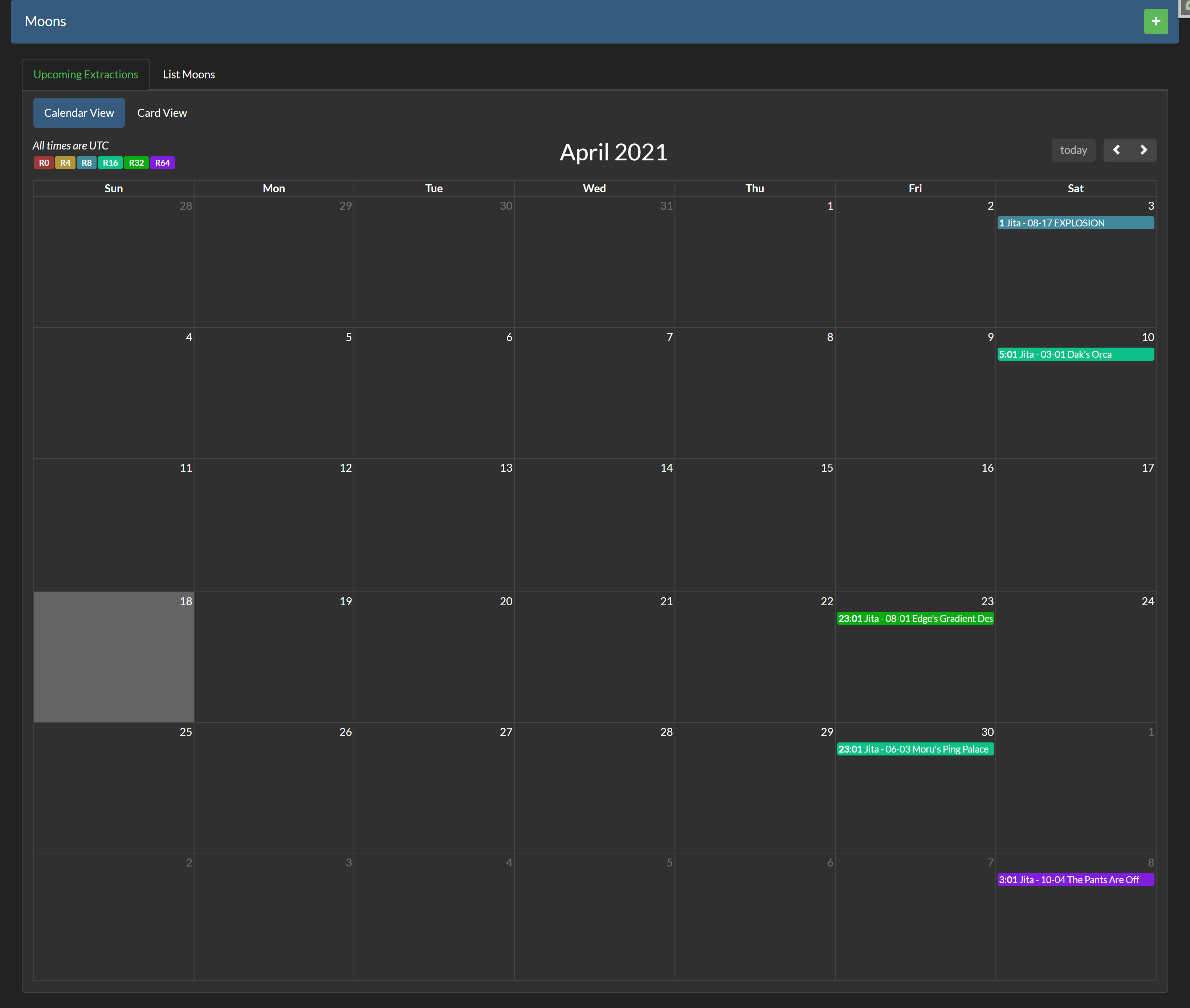Go to previous month arrow
The height and width of the screenshot is (1008, 1190).
(x=1116, y=150)
